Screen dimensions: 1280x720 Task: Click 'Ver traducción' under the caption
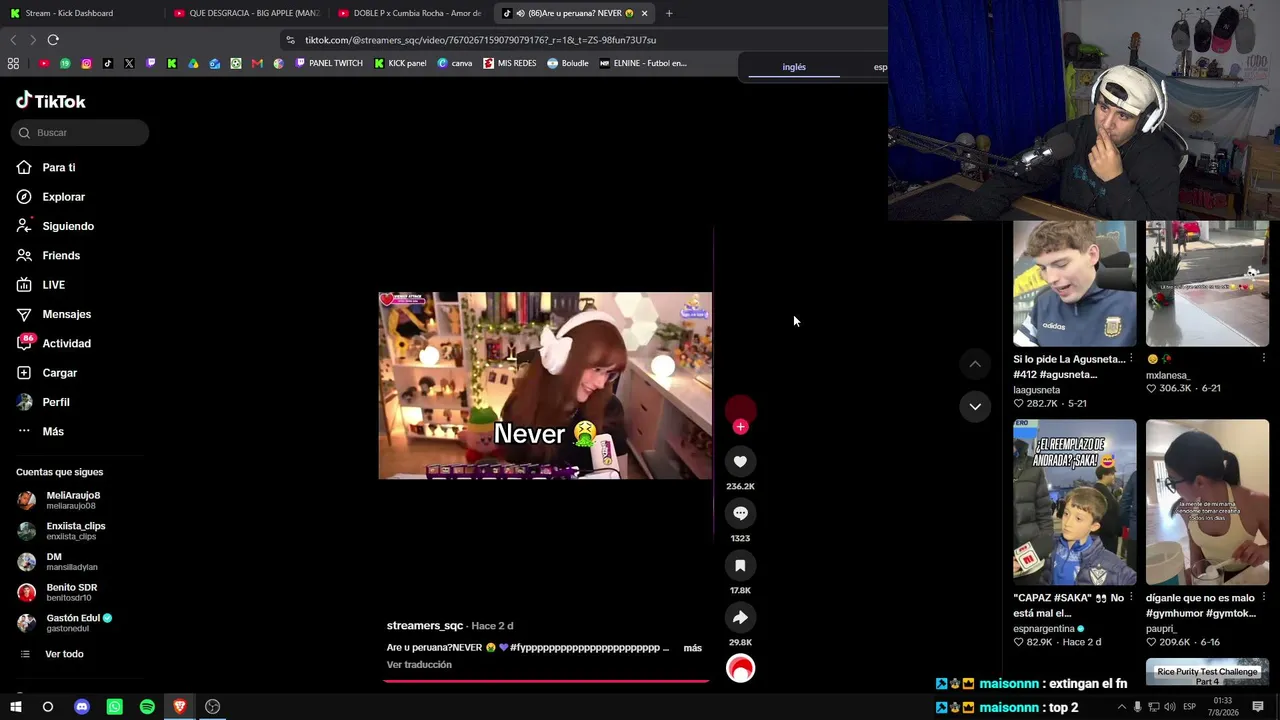pyautogui.click(x=419, y=665)
